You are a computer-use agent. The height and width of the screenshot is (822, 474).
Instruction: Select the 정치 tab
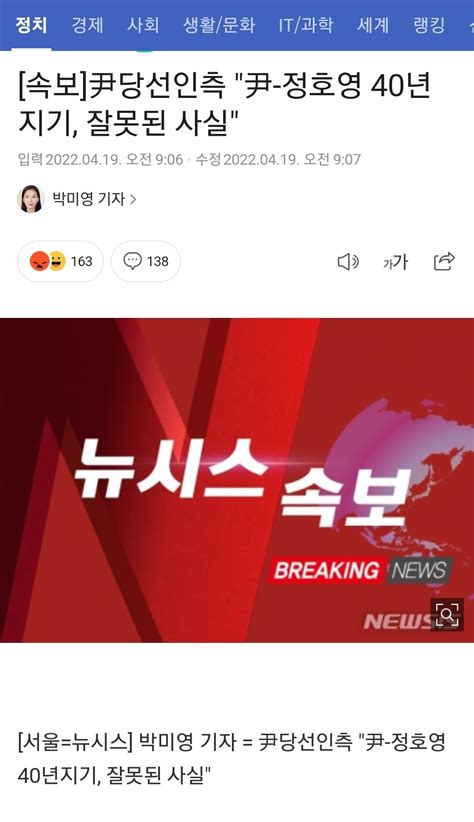(31, 25)
